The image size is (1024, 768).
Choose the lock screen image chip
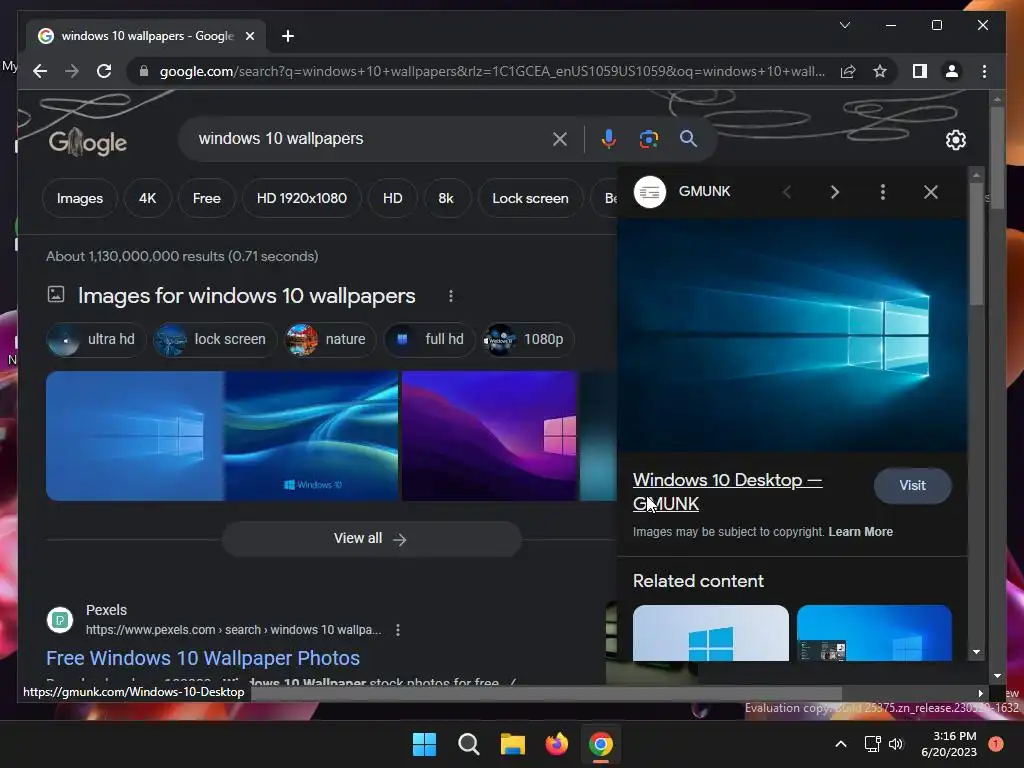(x=215, y=339)
